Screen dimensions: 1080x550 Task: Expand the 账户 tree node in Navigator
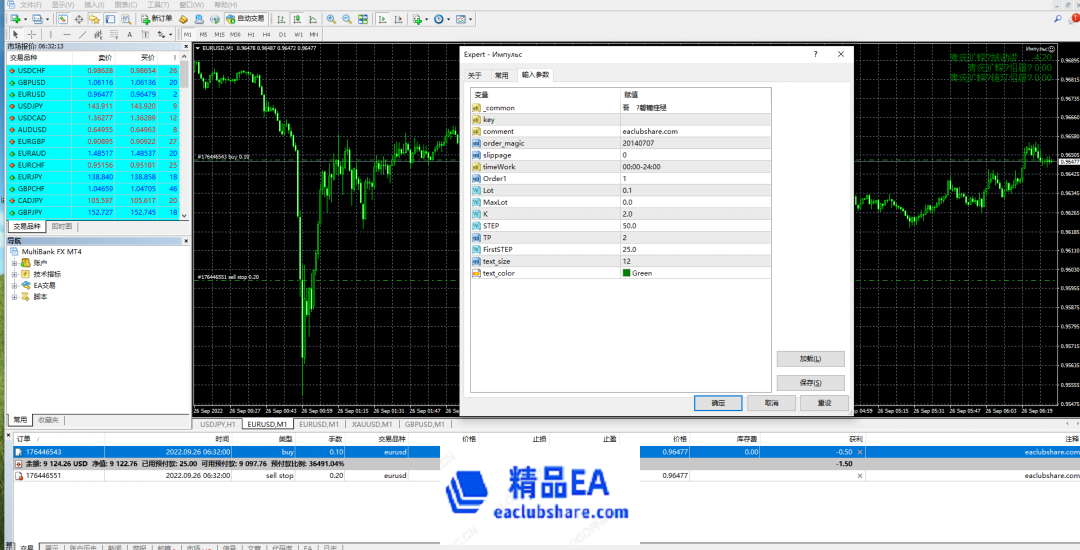coord(14,263)
